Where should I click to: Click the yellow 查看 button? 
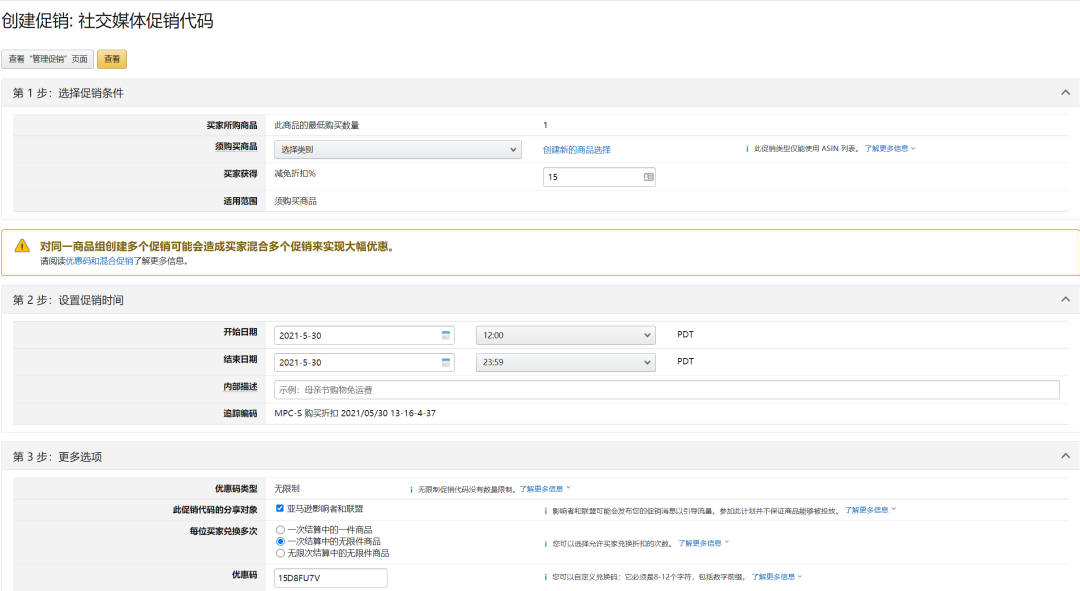tap(112, 59)
